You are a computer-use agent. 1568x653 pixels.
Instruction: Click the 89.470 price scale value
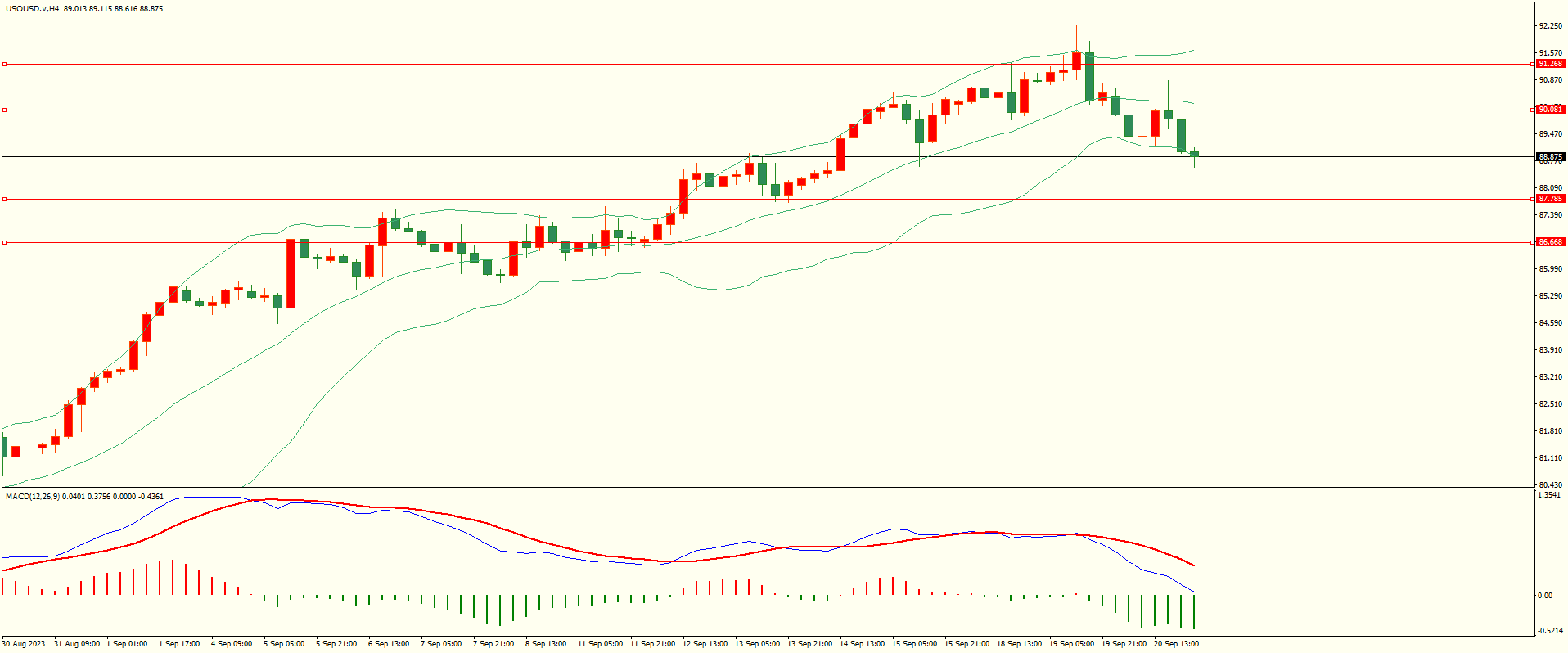point(1550,134)
